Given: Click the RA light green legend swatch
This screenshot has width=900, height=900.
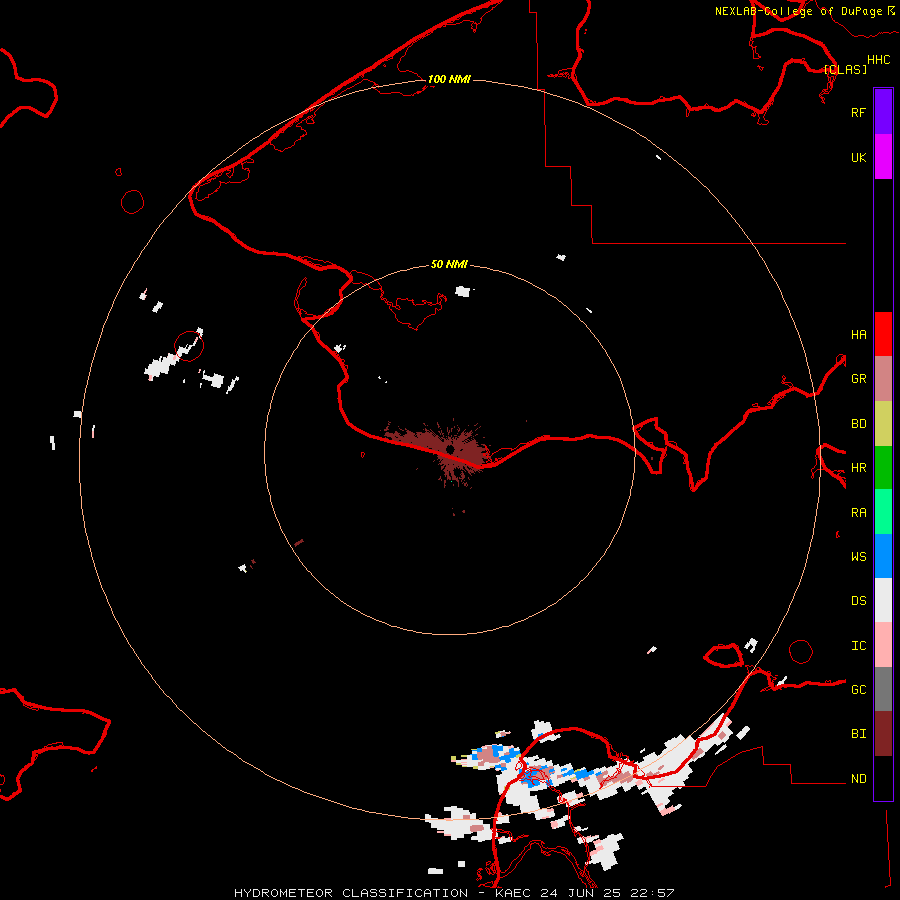Looking at the screenshot, I should pyautogui.click(x=883, y=512).
